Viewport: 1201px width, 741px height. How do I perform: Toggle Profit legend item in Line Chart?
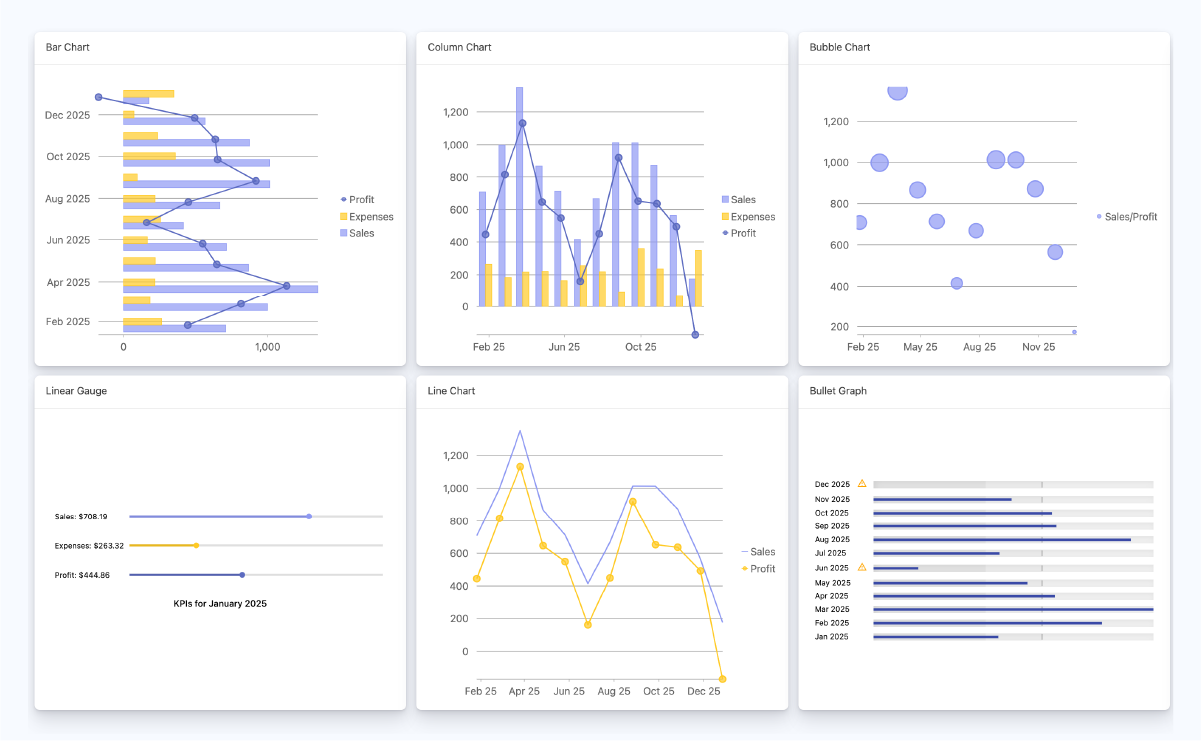pyautogui.click(x=761, y=569)
